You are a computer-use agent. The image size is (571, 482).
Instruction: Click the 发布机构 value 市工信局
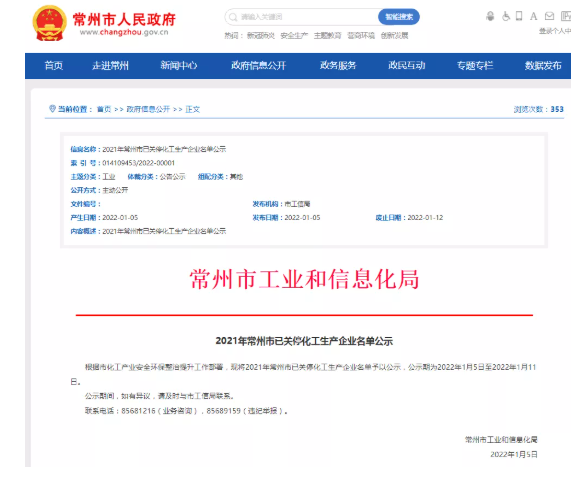point(297,204)
